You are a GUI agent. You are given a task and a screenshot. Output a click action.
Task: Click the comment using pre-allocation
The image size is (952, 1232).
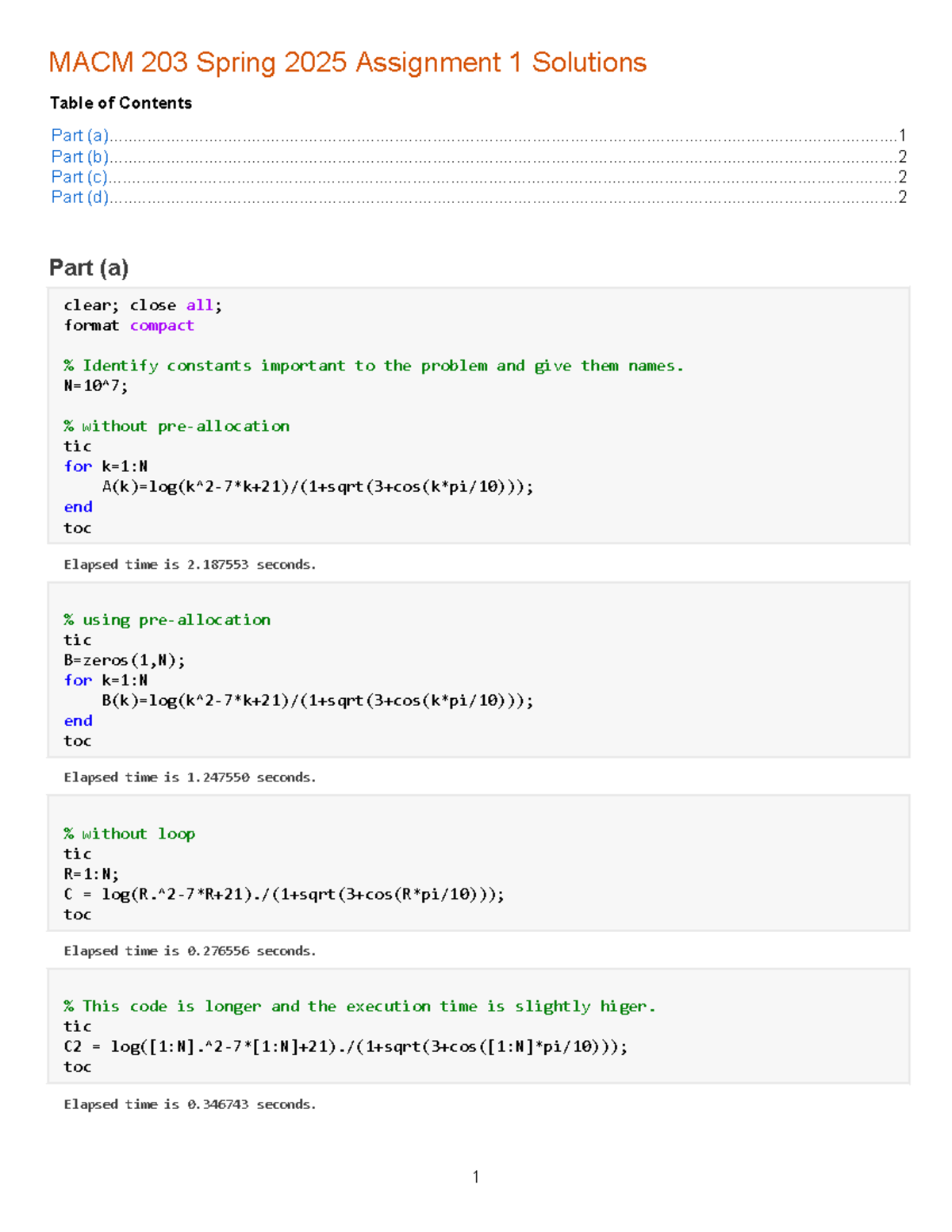coord(167,620)
